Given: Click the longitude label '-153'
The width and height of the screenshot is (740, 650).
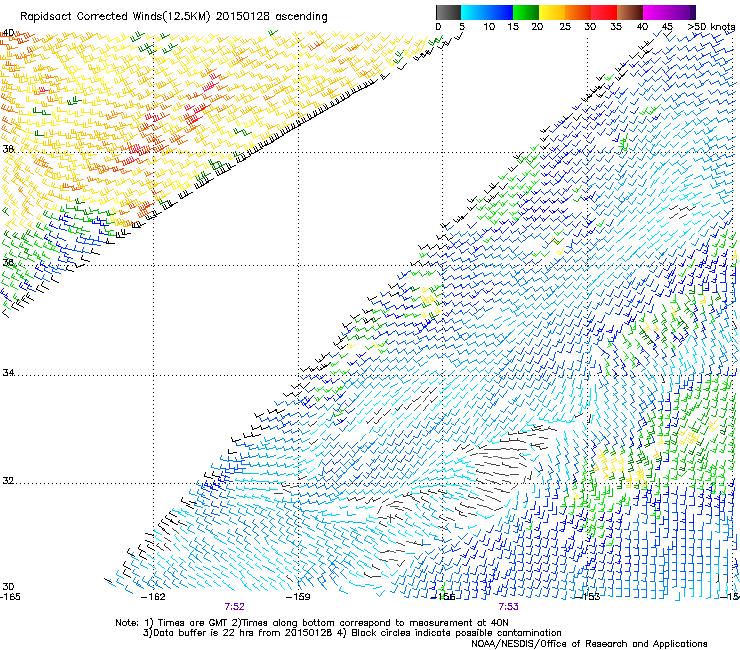Looking at the screenshot, I should (x=588, y=597).
